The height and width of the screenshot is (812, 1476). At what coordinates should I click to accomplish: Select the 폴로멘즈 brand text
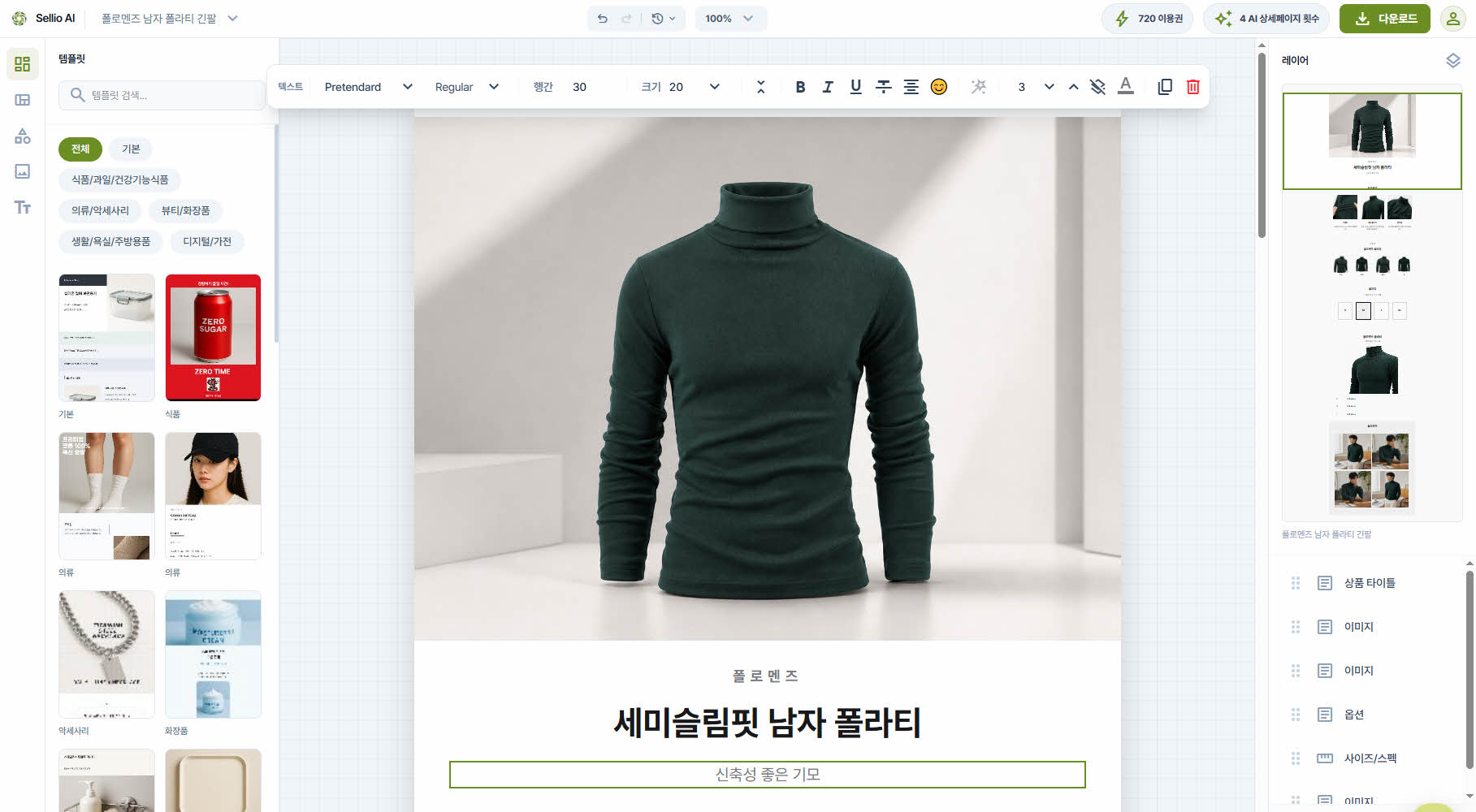pyautogui.click(x=766, y=676)
